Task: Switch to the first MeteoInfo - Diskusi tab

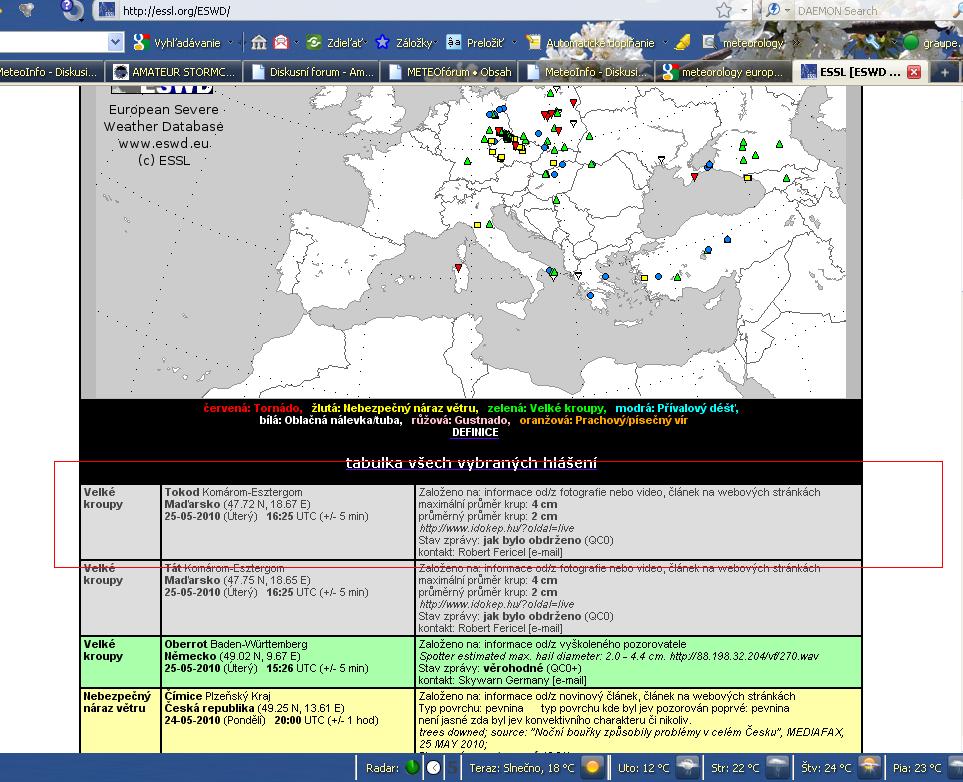Action: click(x=52, y=72)
